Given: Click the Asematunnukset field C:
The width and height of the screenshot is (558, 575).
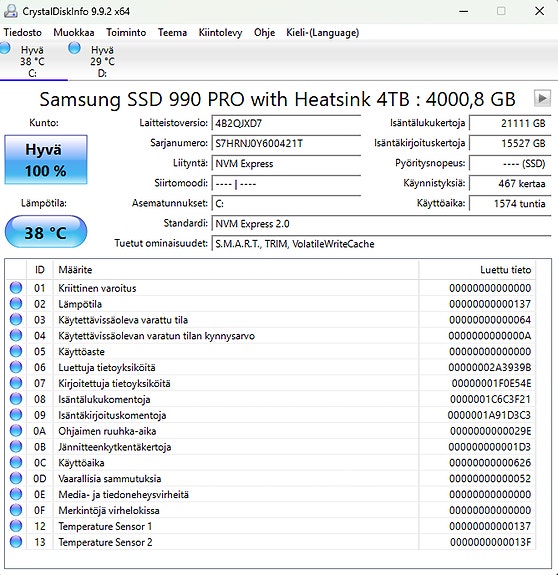Looking at the screenshot, I should click(286, 204).
